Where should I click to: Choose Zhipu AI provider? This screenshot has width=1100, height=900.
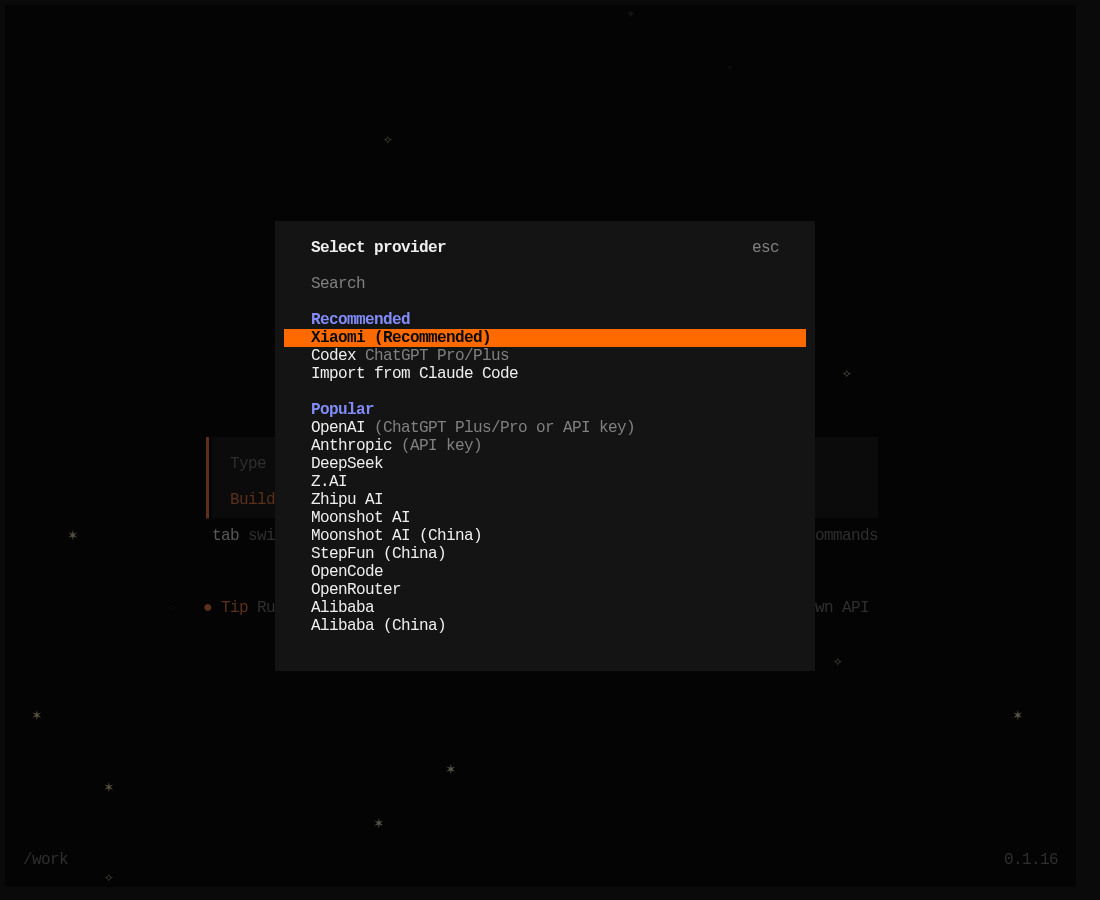tap(544, 499)
